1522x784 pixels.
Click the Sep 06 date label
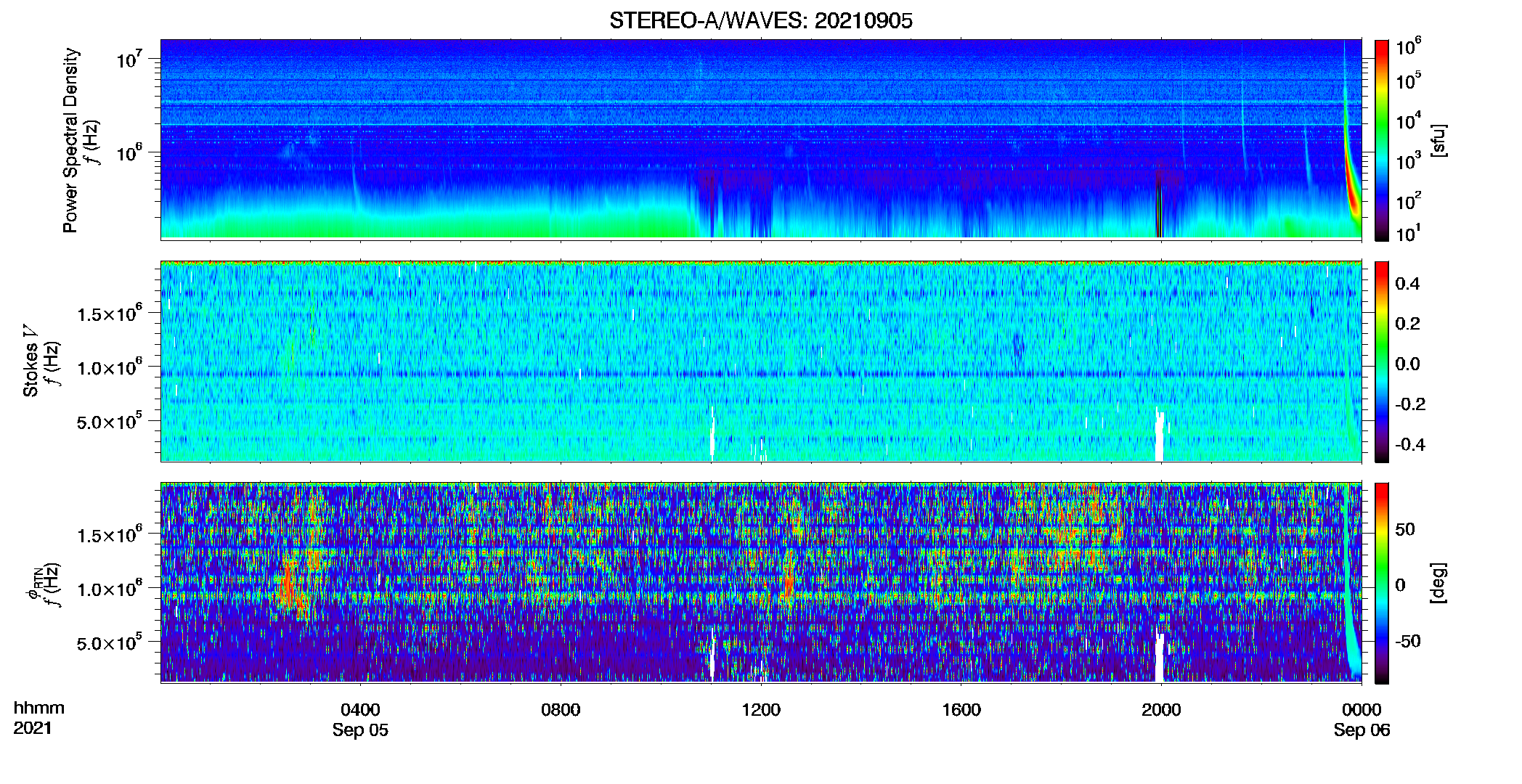(1362, 730)
